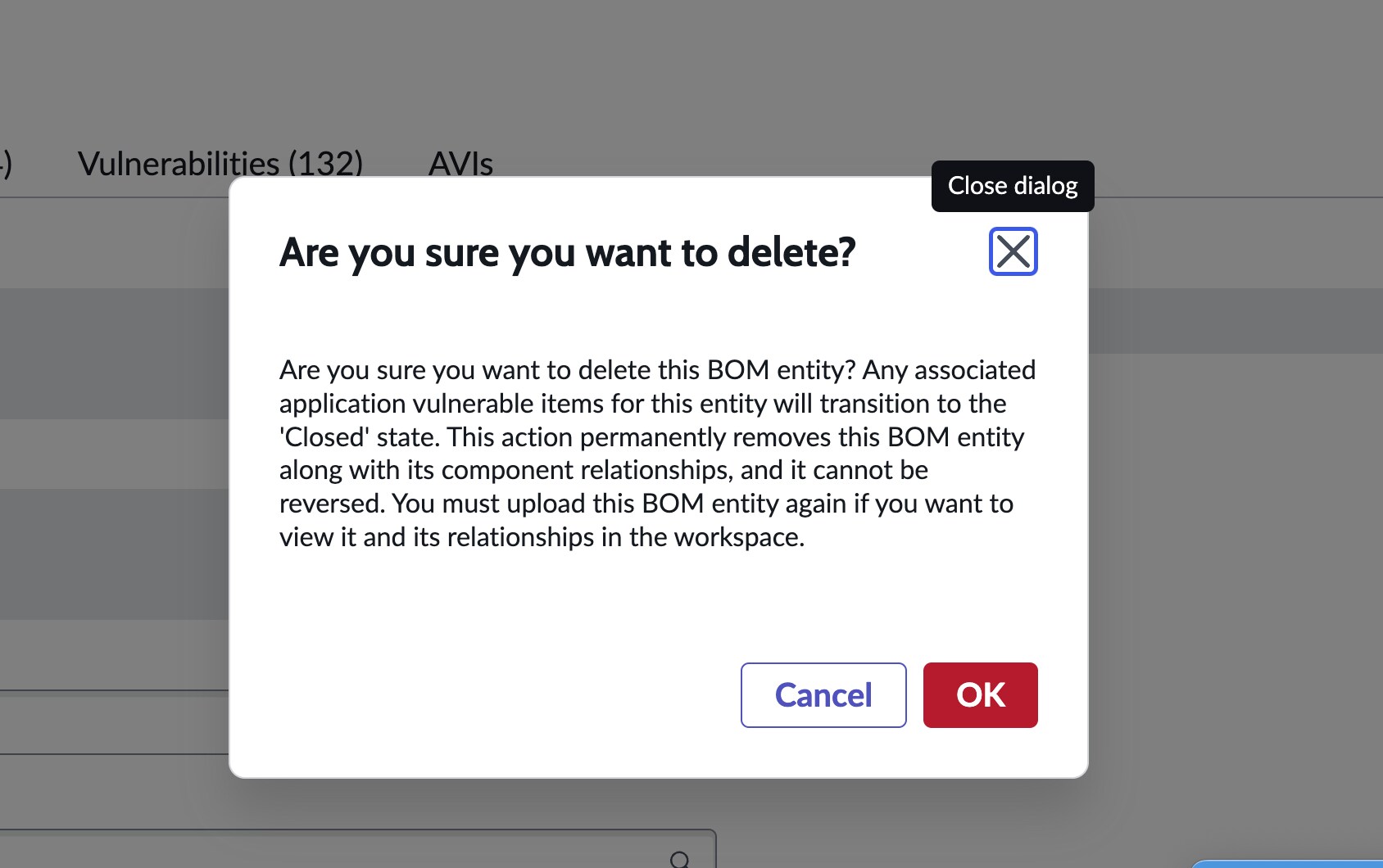1383x868 pixels.
Task: Switch to the Vulnerabilities (132) tab
Action: click(x=220, y=164)
